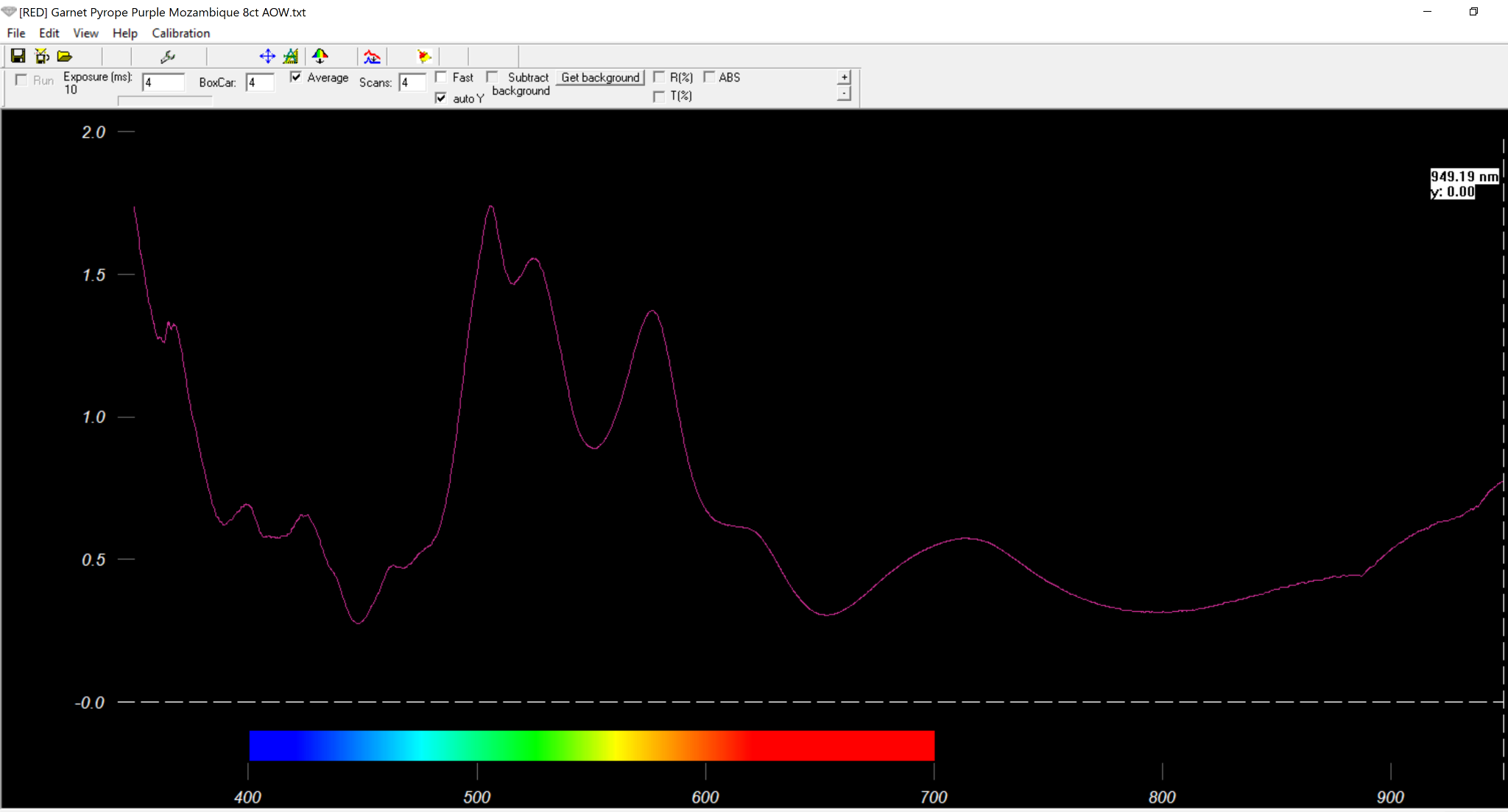This screenshot has height=812, width=1508.
Task: Click the red and yellow marker icon
Action: [424, 56]
